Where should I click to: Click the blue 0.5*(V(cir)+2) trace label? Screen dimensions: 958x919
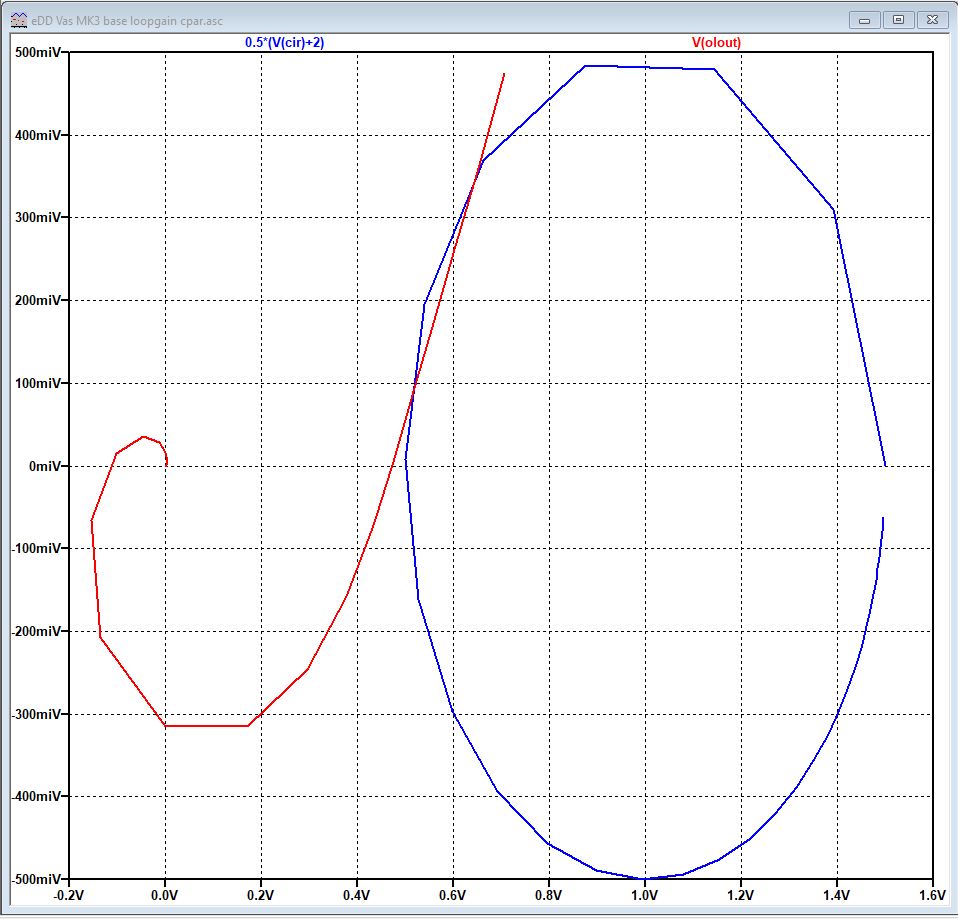285,42
